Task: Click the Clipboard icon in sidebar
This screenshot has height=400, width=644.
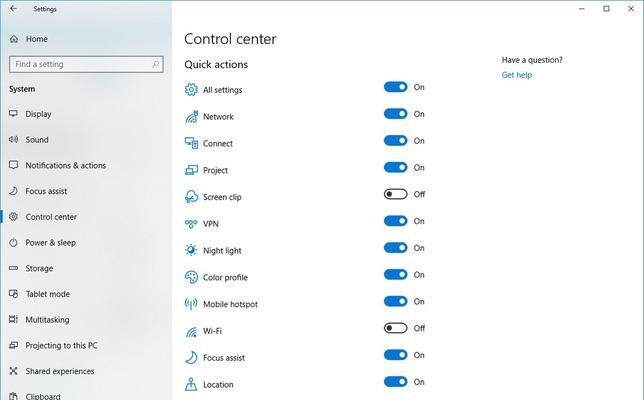Action: coord(14,396)
